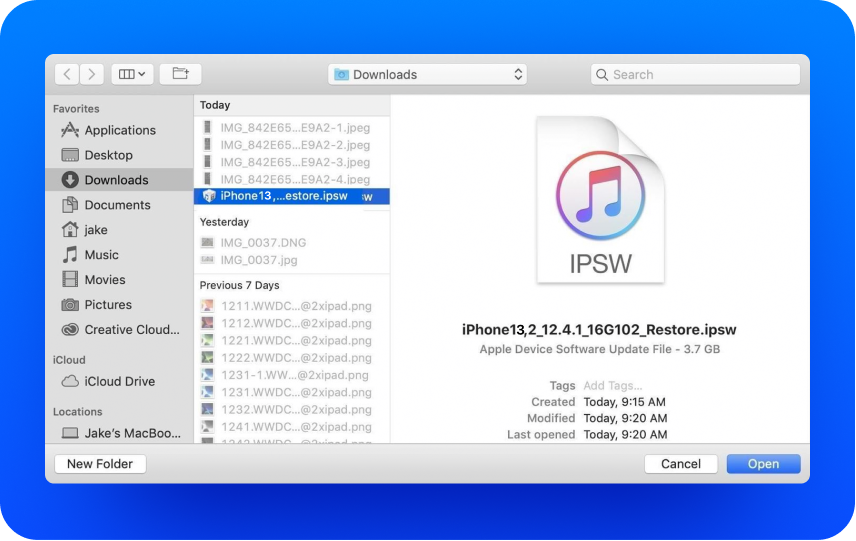Select IMG_0037.DNG file

(292, 242)
